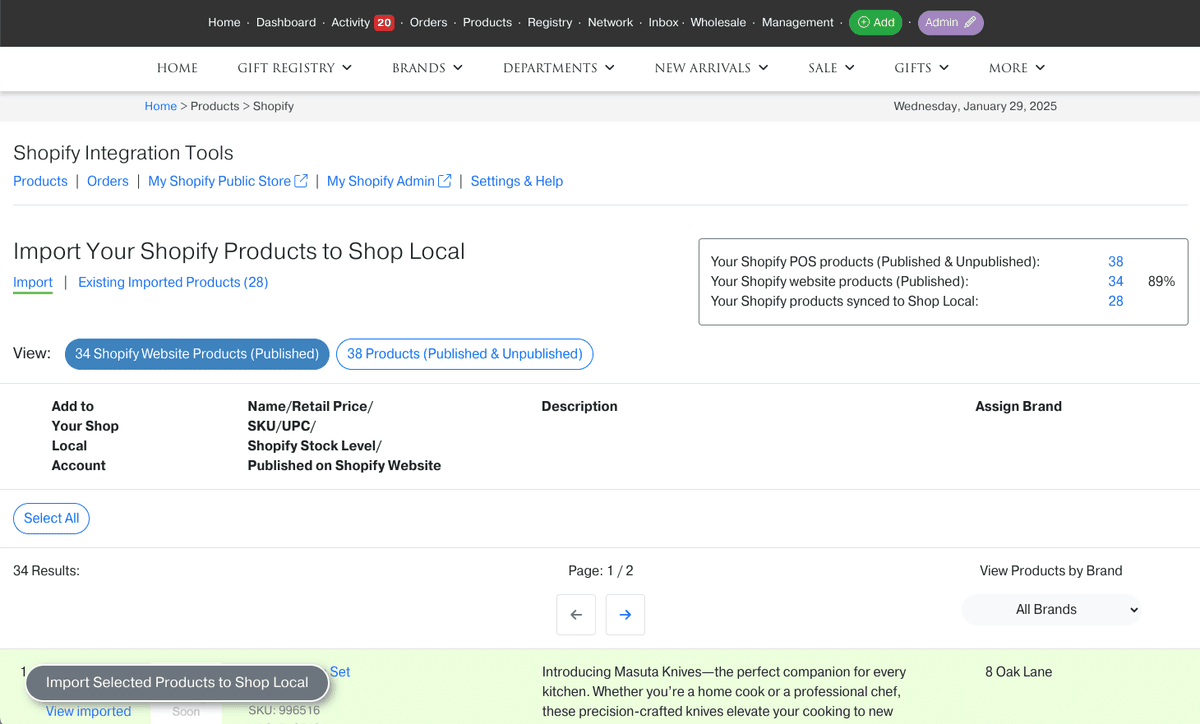Open Orders in admin bar

(428, 22)
